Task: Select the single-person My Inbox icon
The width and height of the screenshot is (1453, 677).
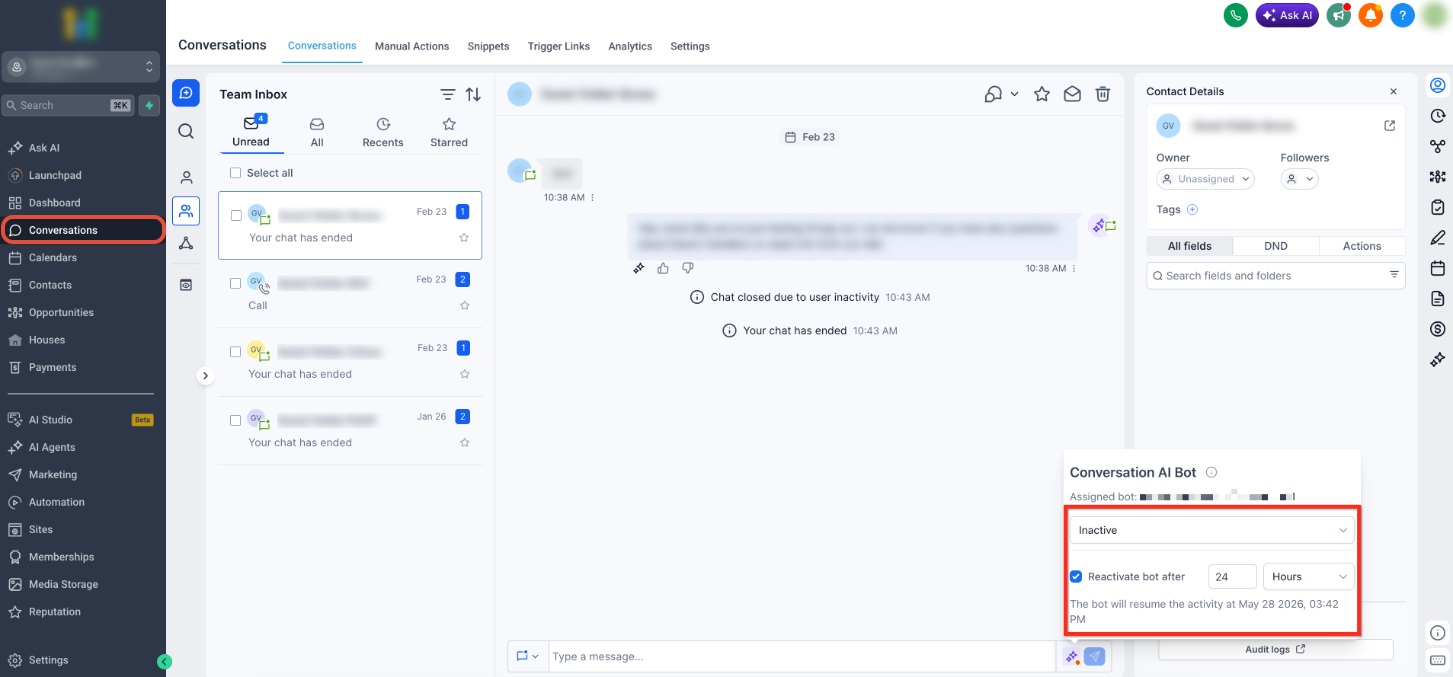Action: click(x=186, y=178)
